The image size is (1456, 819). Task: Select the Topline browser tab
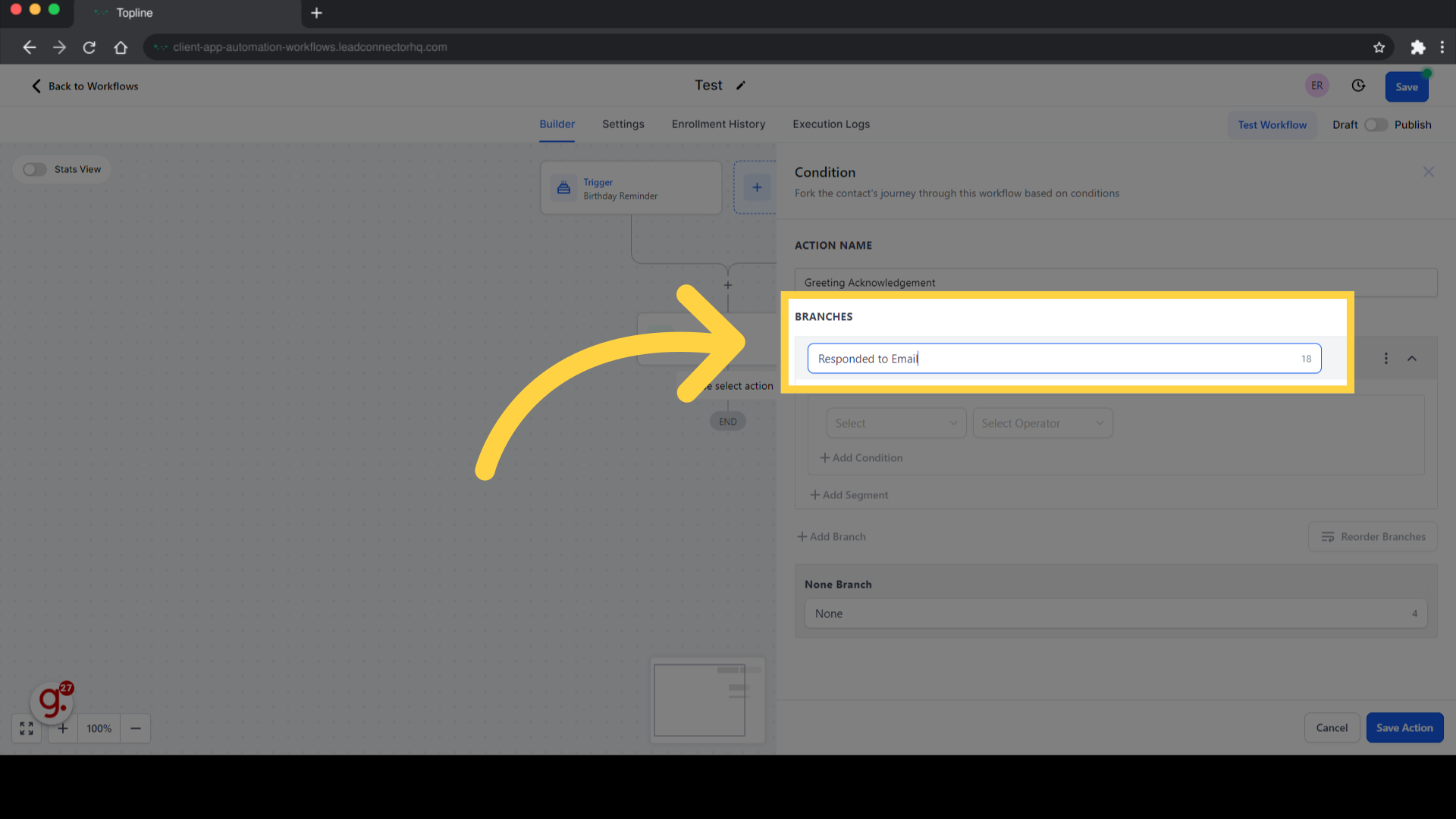[187, 13]
